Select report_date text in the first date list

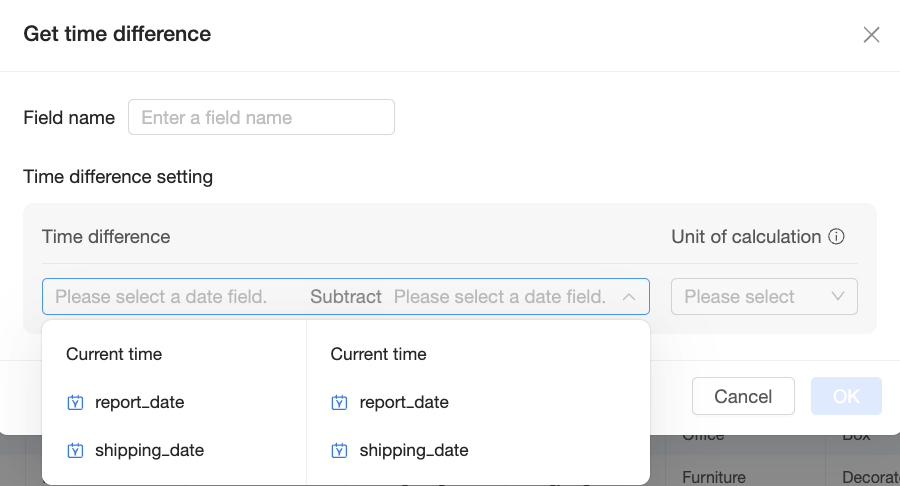click(x=139, y=403)
